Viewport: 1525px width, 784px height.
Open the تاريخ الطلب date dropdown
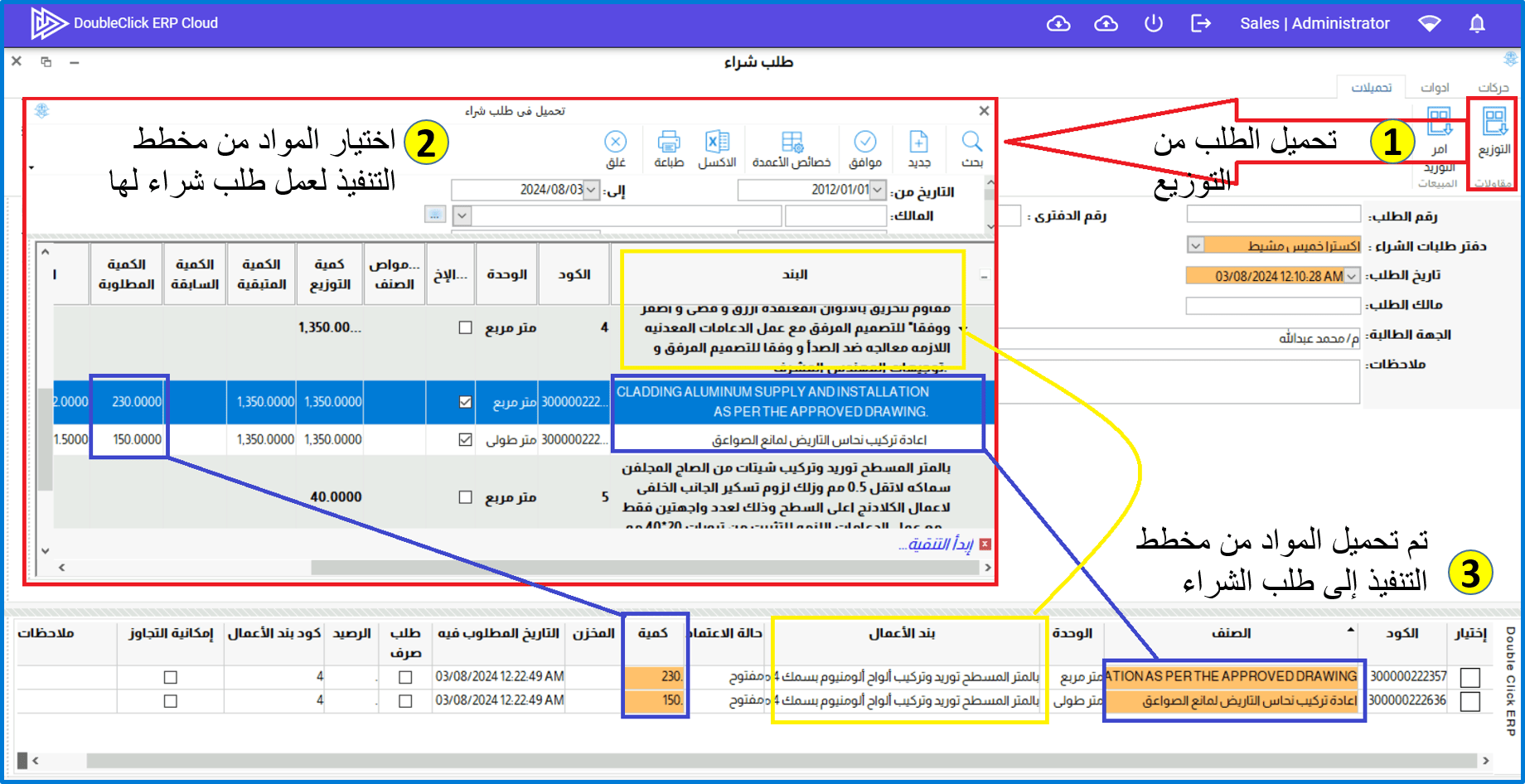(1352, 276)
